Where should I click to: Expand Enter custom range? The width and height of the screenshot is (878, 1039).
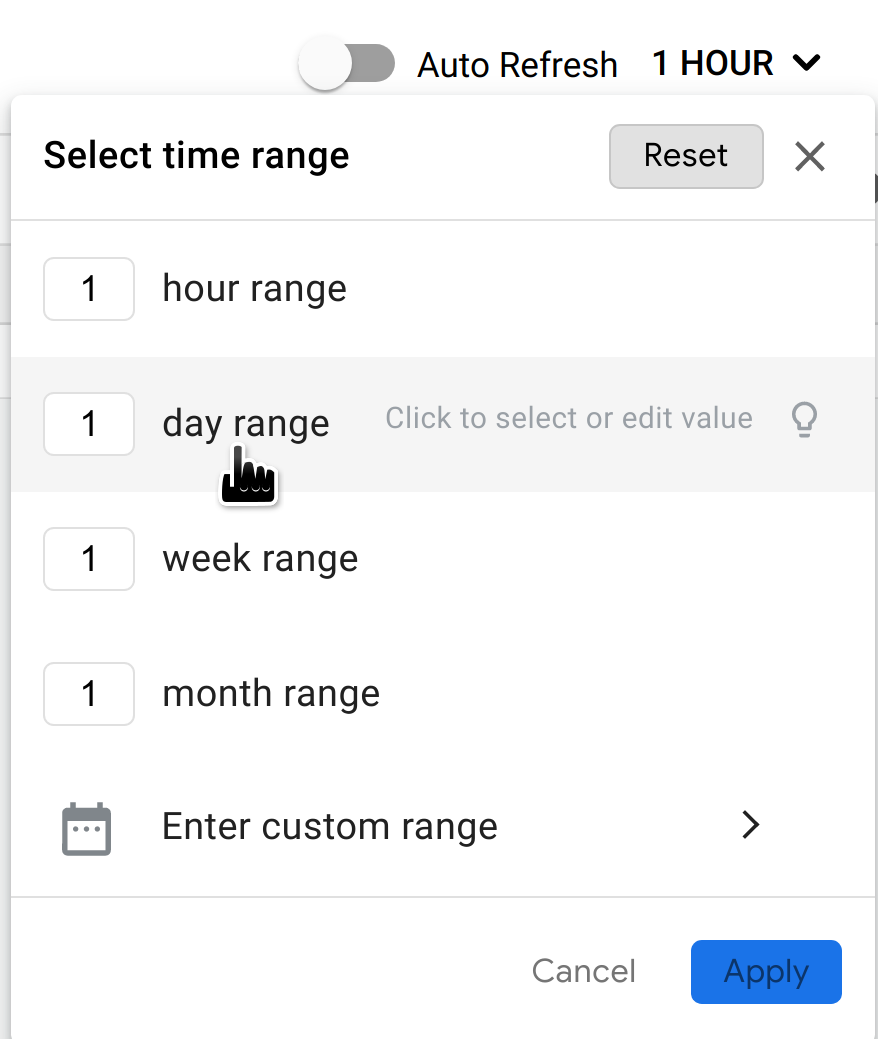tap(329, 826)
